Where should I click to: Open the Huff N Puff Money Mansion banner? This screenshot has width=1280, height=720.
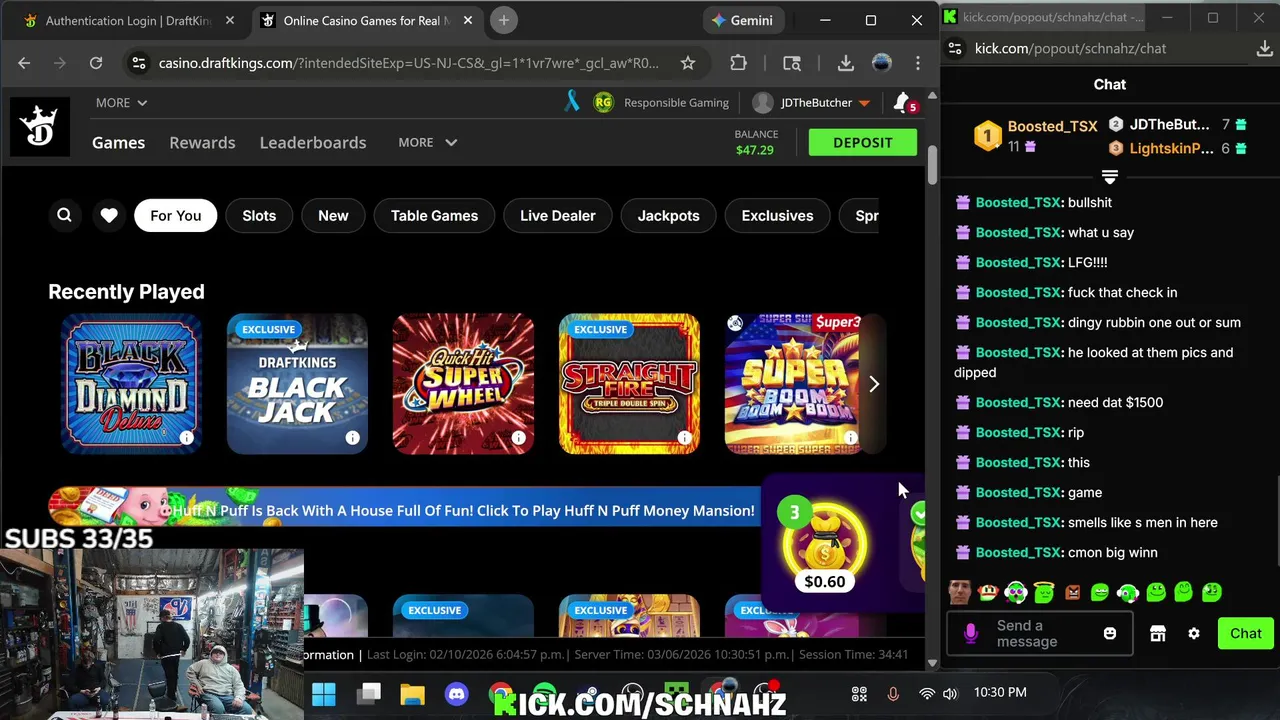coord(404,510)
